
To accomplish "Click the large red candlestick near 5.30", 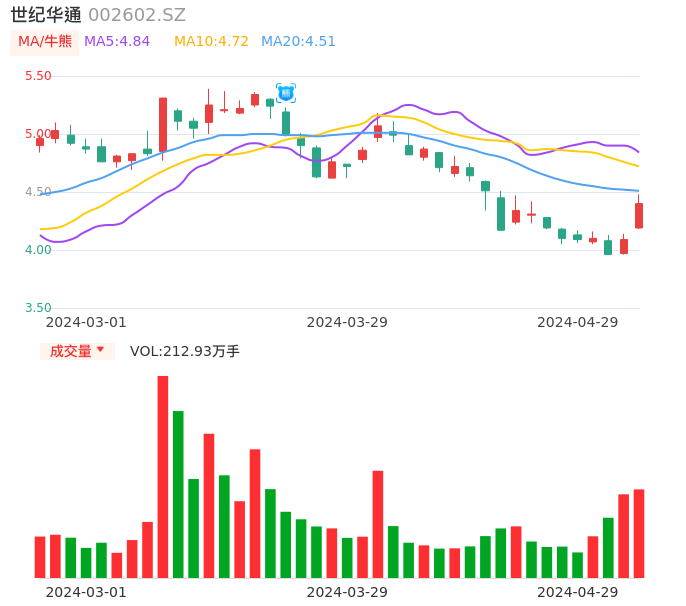I will [x=163, y=124].
